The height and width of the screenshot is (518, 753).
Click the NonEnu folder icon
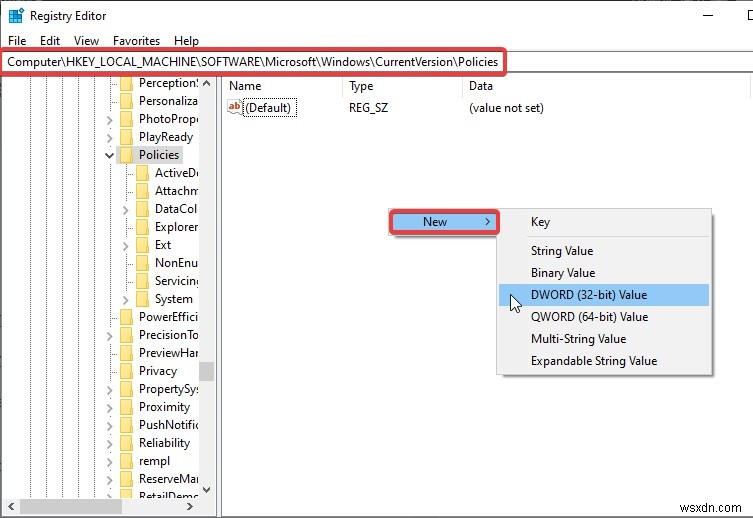[x=143, y=263]
